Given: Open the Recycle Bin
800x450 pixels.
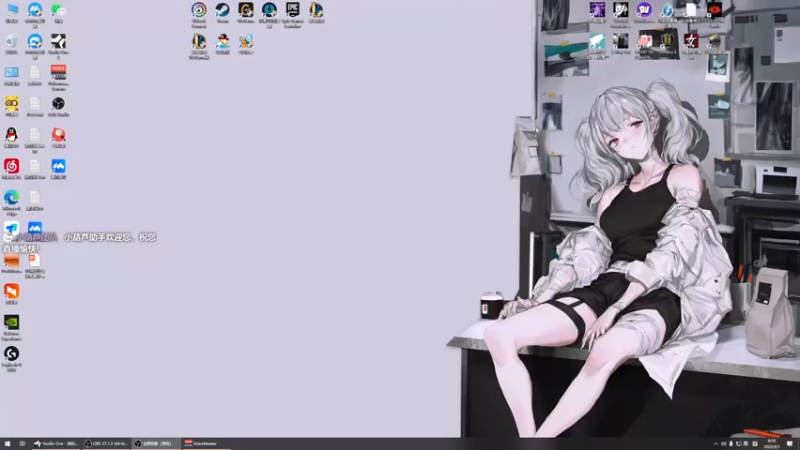Looking at the screenshot, I should click(11, 44).
